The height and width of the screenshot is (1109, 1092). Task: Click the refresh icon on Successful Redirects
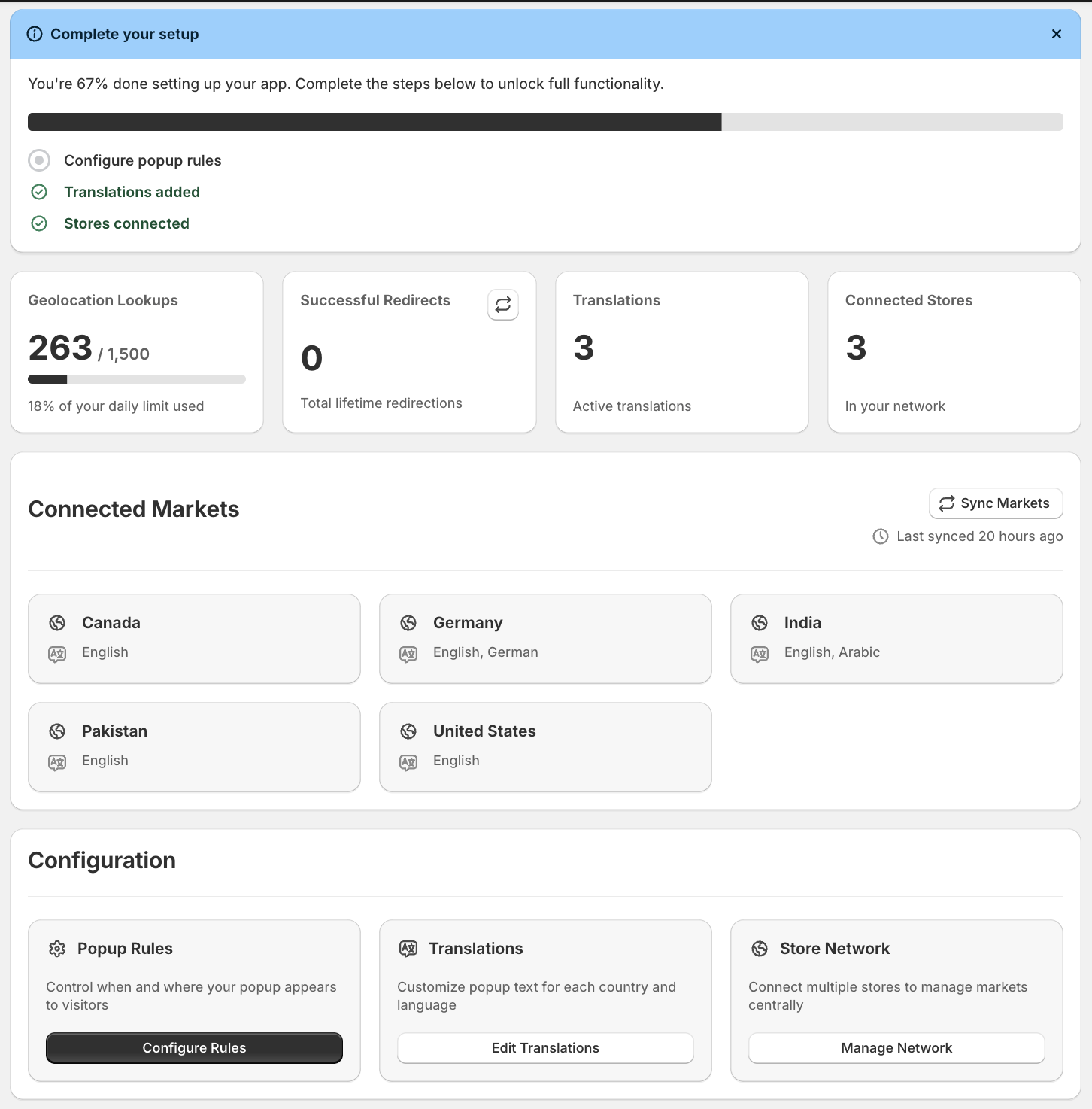502,305
